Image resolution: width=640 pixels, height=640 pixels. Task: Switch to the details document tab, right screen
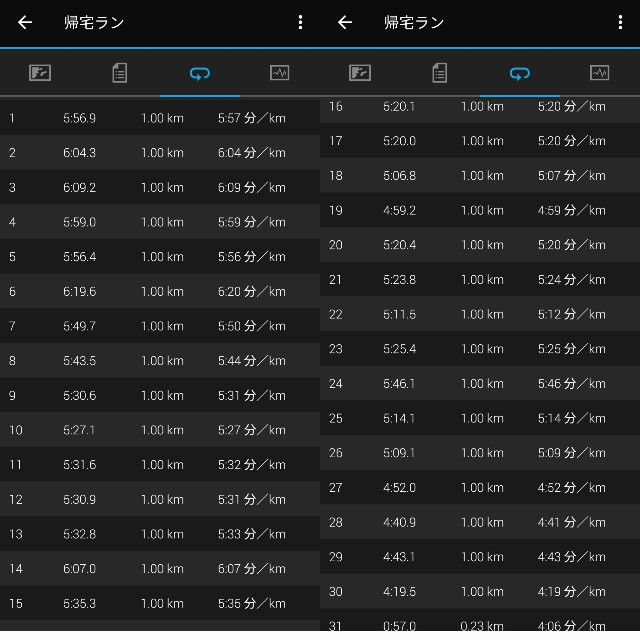(x=440, y=73)
